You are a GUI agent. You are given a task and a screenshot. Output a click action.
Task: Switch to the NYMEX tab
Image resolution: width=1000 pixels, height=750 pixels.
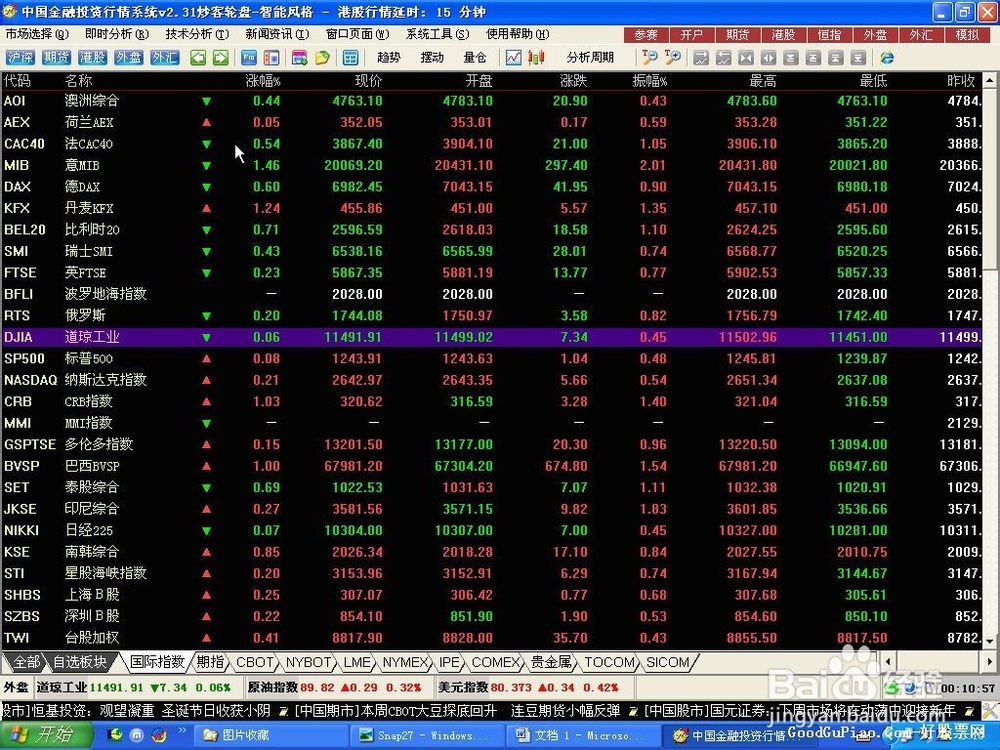coord(404,662)
